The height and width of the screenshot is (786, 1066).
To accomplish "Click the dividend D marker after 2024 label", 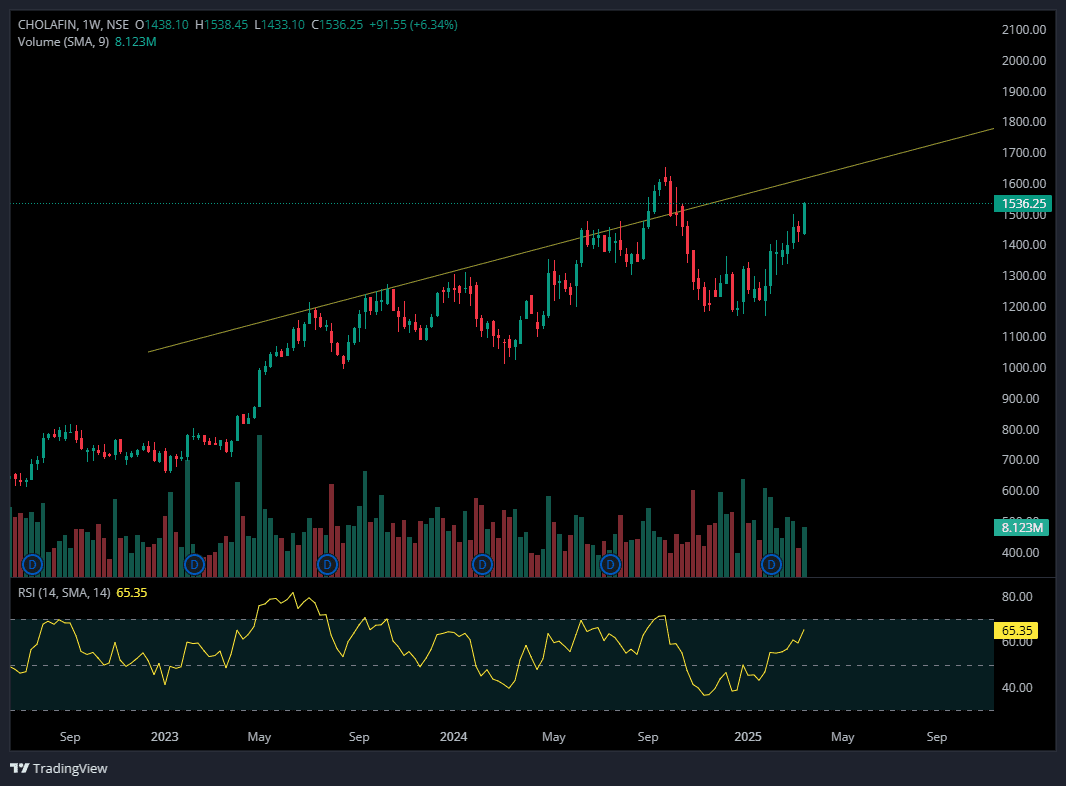I will [482, 564].
